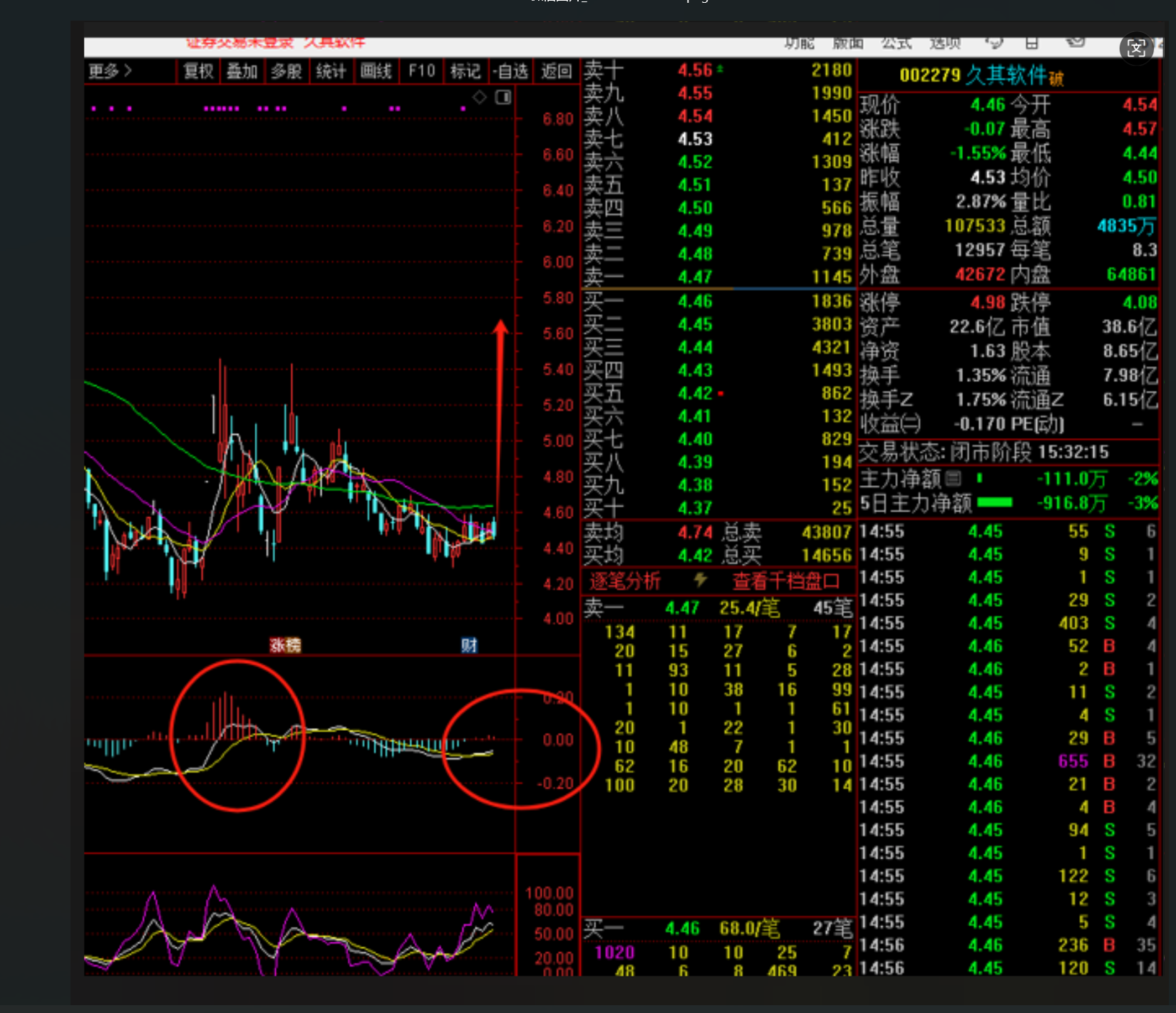This screenshot has width=1176, height=1013.
Task: Click the 外盘 value 42672
Action: pos(980,274)
